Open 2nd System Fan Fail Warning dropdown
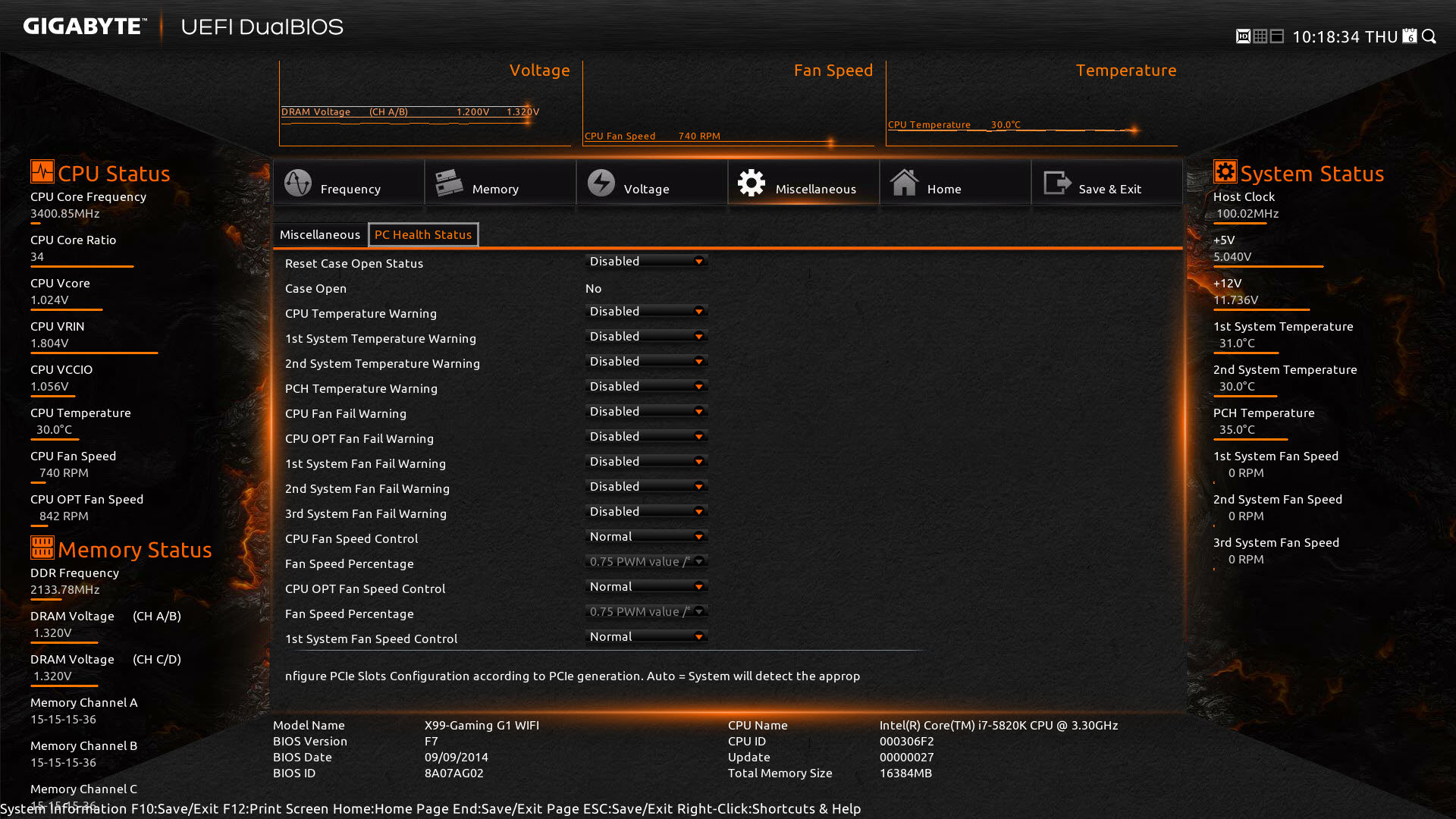1456x819 pixels. coord(647,487)
